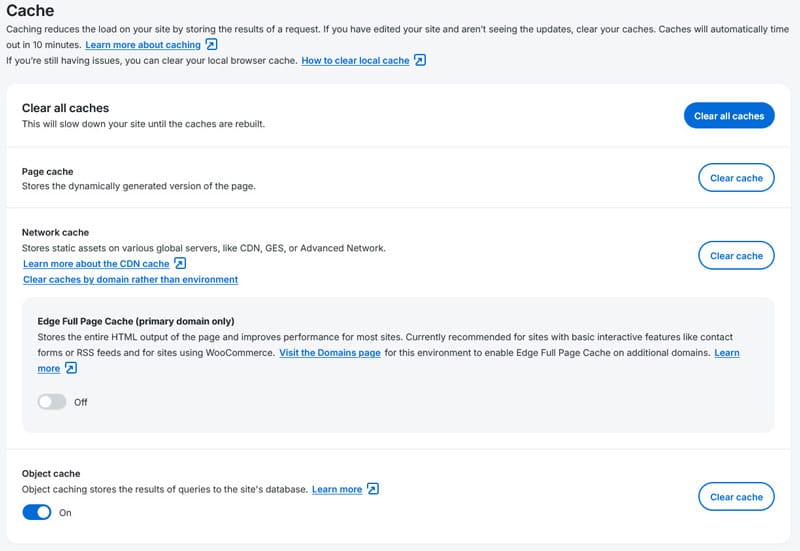The height and width of the screenshot is (551, 800).
Task: Open Learn more about caching link
Action: [x=143, y=45]
